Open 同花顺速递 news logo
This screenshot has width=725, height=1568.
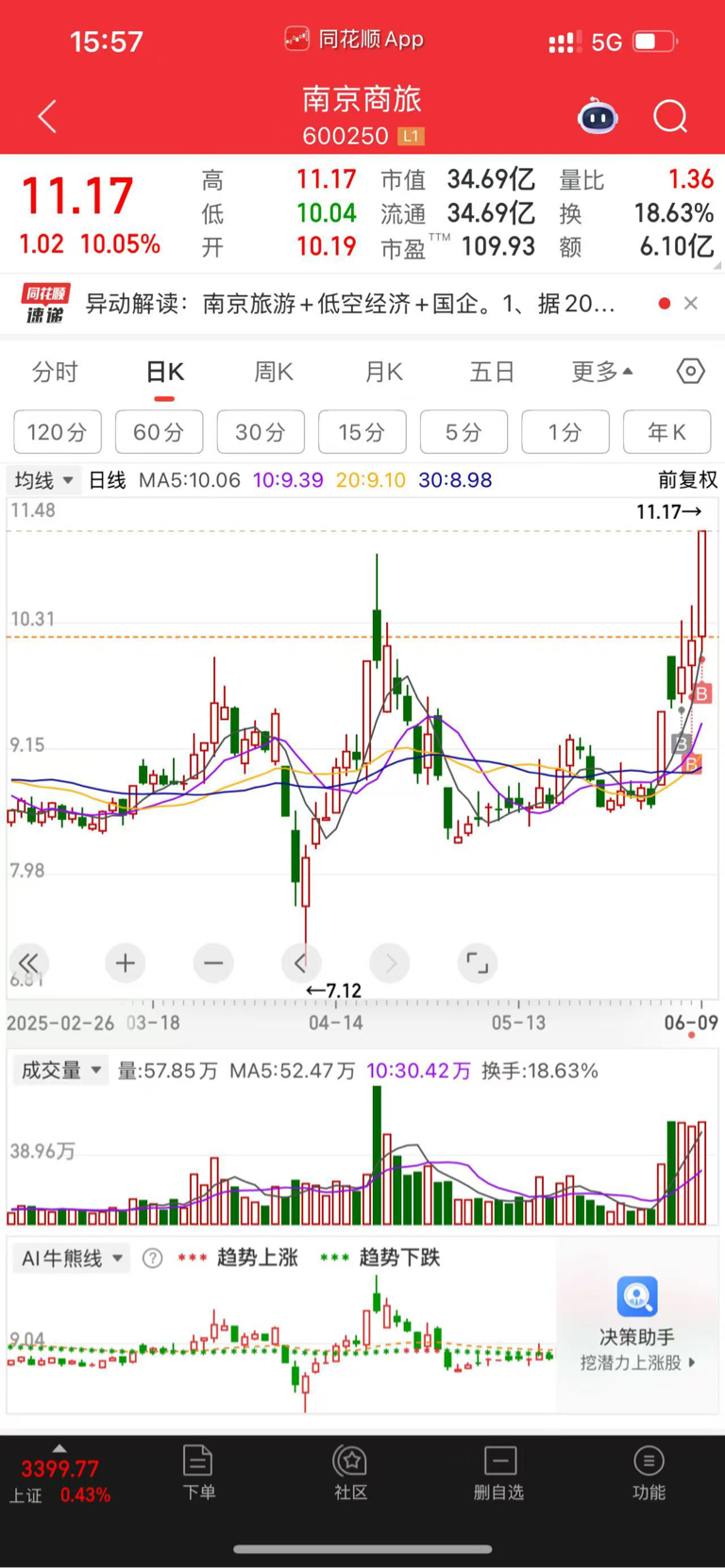(x=46, y=303)
